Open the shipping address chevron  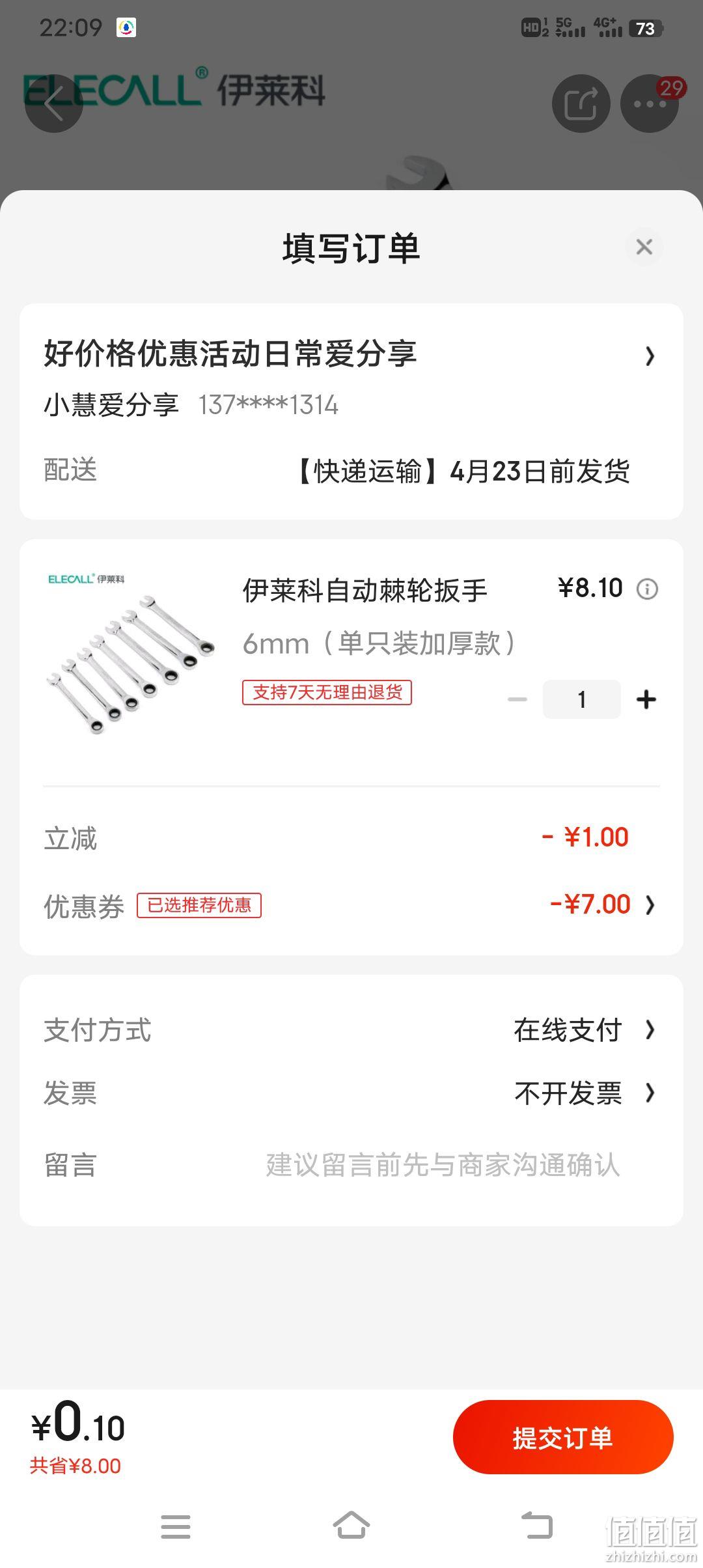coord(650,356)
